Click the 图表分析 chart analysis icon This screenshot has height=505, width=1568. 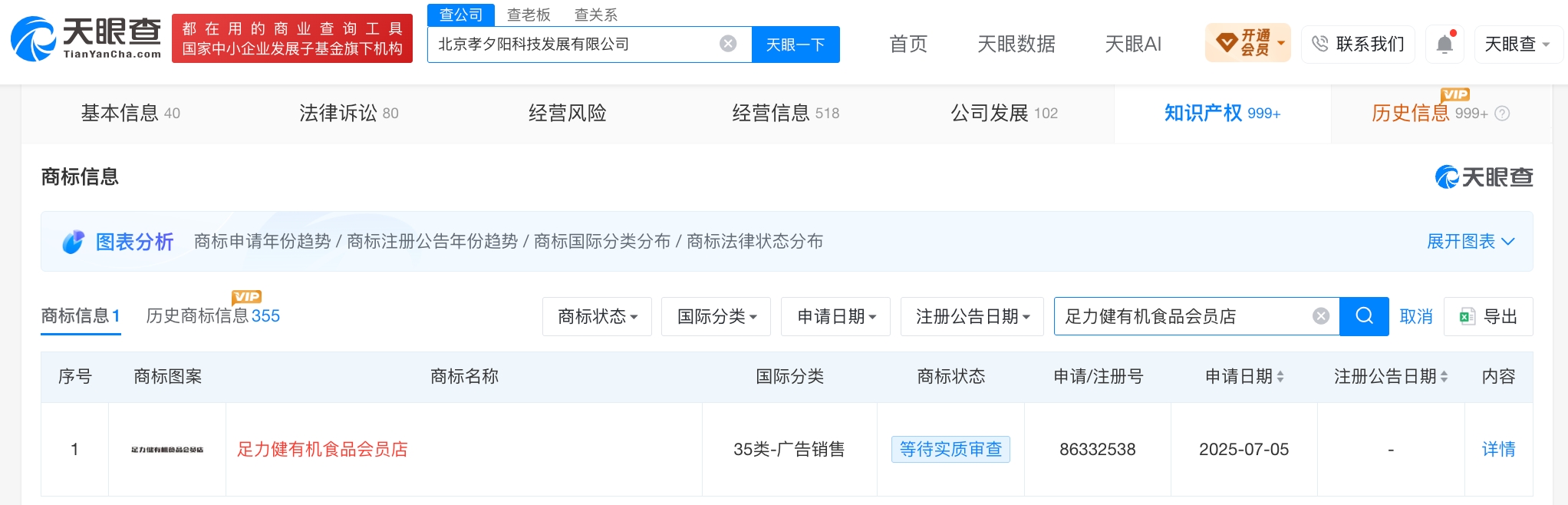(x=73, y=242)
